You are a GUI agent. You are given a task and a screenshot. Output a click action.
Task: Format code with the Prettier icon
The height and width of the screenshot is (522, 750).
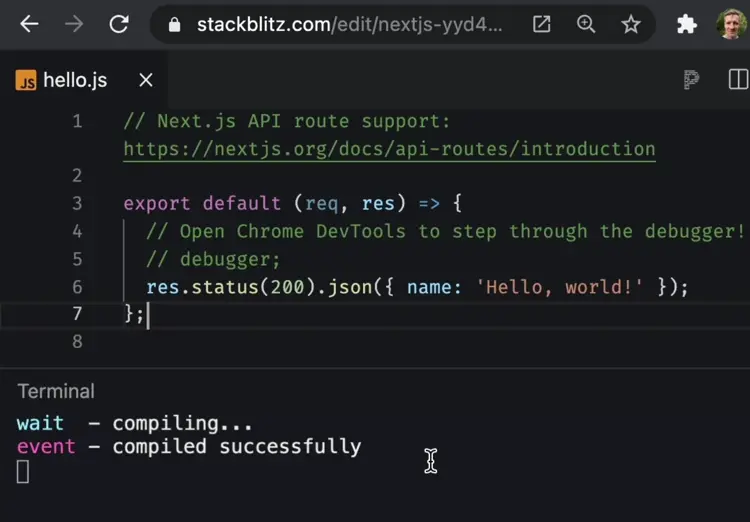click(691, 80)
